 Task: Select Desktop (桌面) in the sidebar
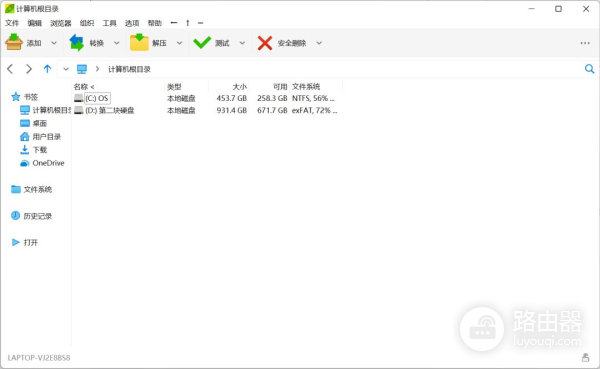point(33,123)
